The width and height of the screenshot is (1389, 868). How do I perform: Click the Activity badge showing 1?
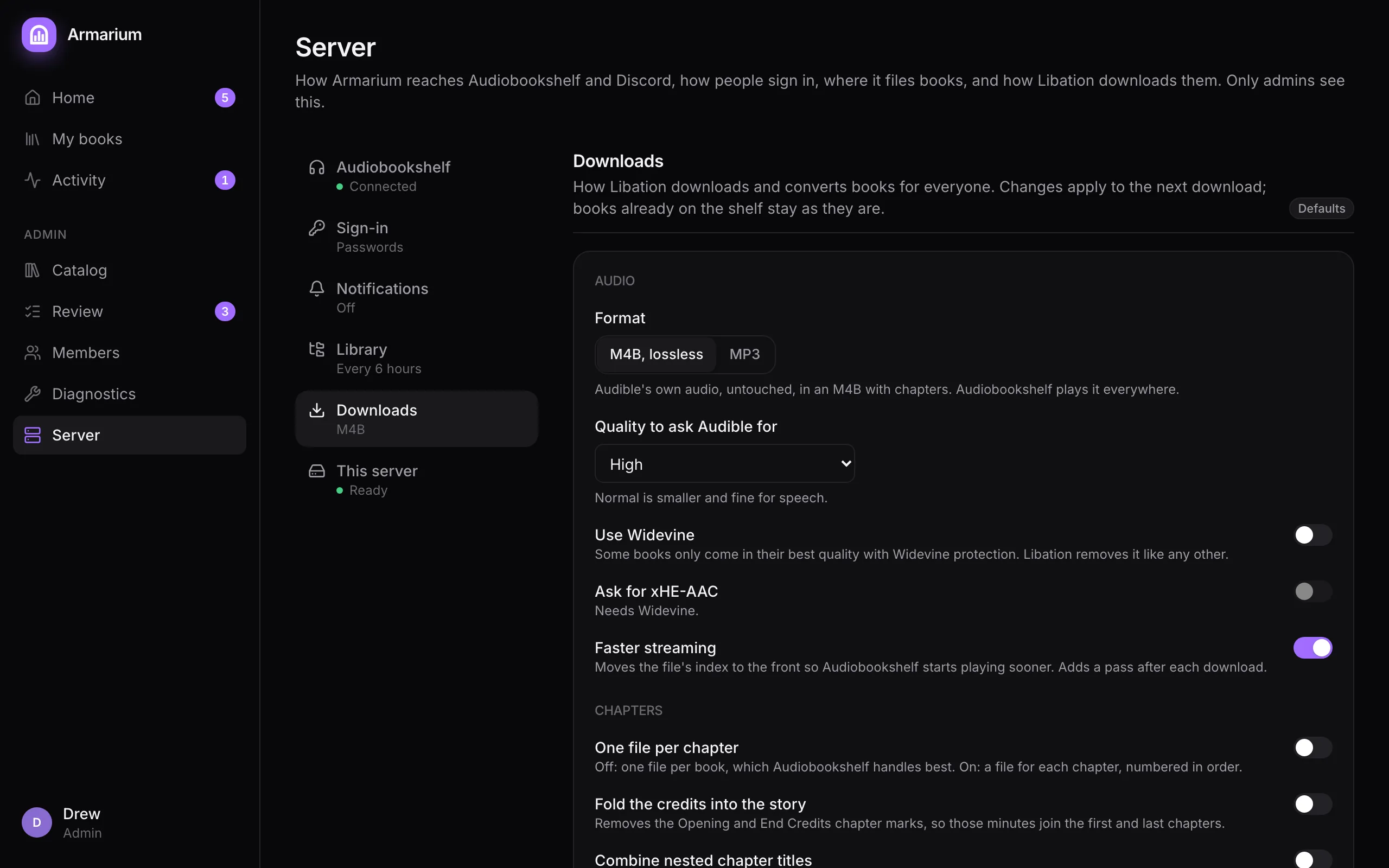click(225, 180)
